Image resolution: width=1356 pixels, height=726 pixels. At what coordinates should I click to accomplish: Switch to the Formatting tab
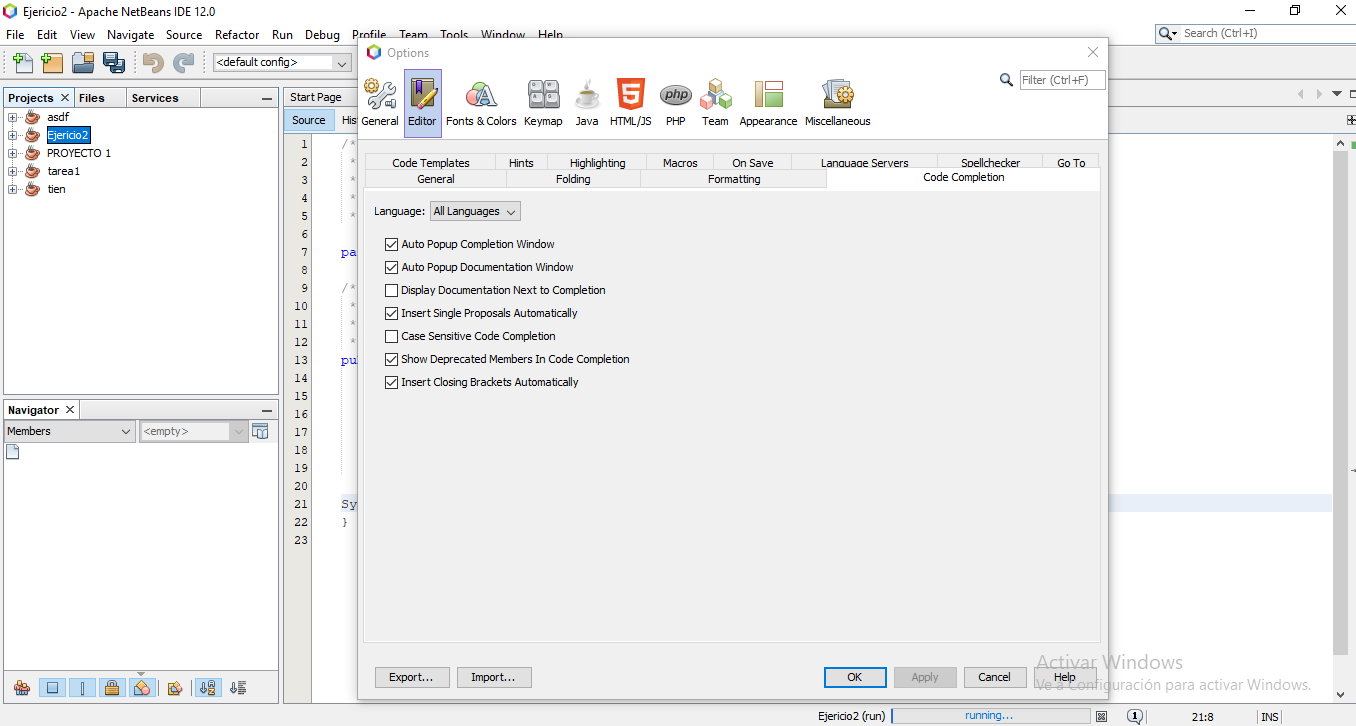[734, 179]
